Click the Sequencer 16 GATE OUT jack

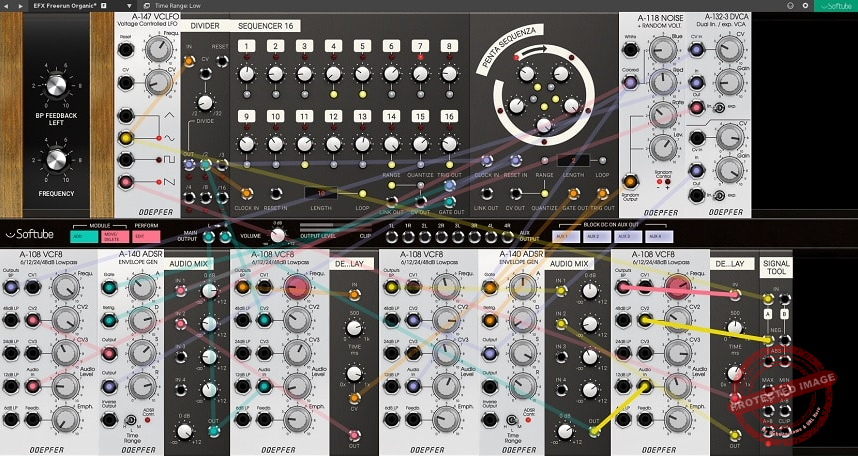coord(449,202)
